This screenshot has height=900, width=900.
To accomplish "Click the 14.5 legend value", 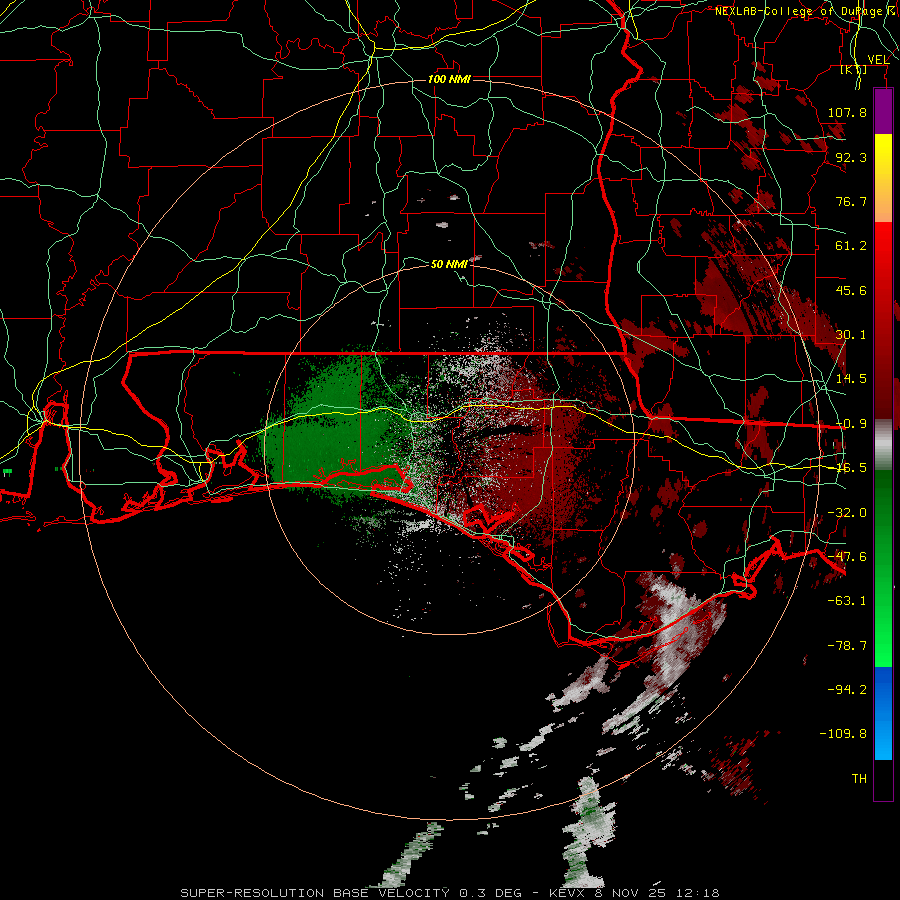I will (851, 379).
